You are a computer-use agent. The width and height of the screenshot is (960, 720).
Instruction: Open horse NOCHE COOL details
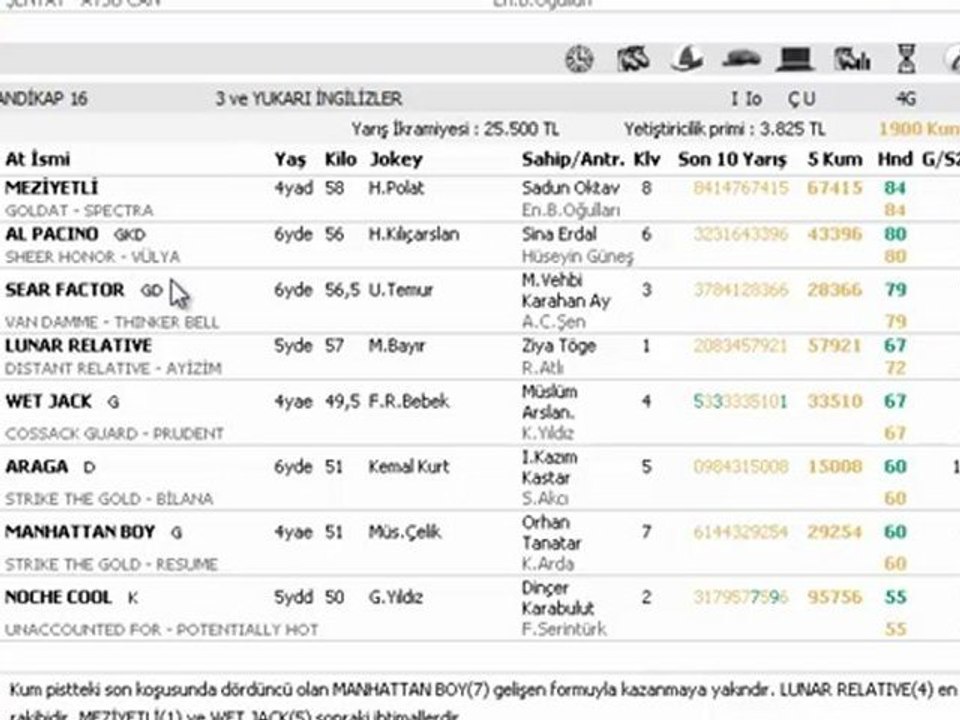click(58, 597)
